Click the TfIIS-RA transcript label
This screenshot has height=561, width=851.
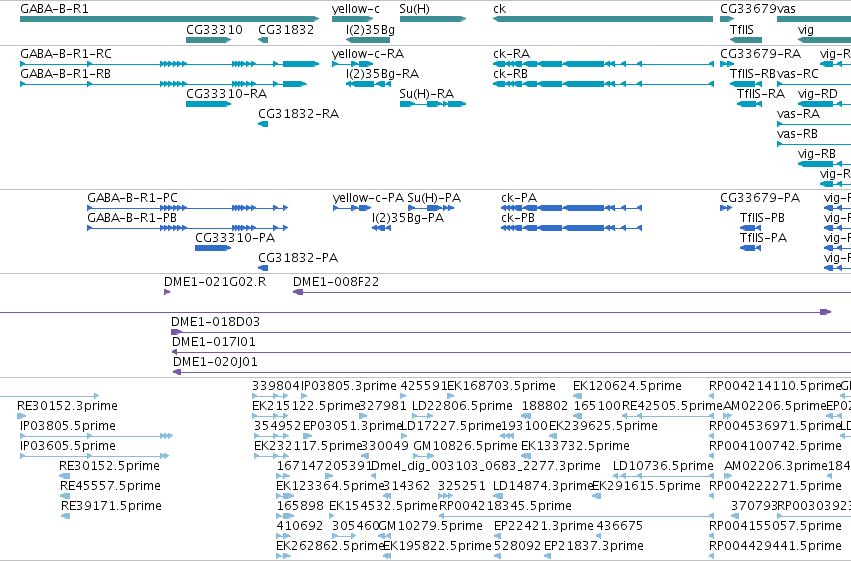pos(761,94)
